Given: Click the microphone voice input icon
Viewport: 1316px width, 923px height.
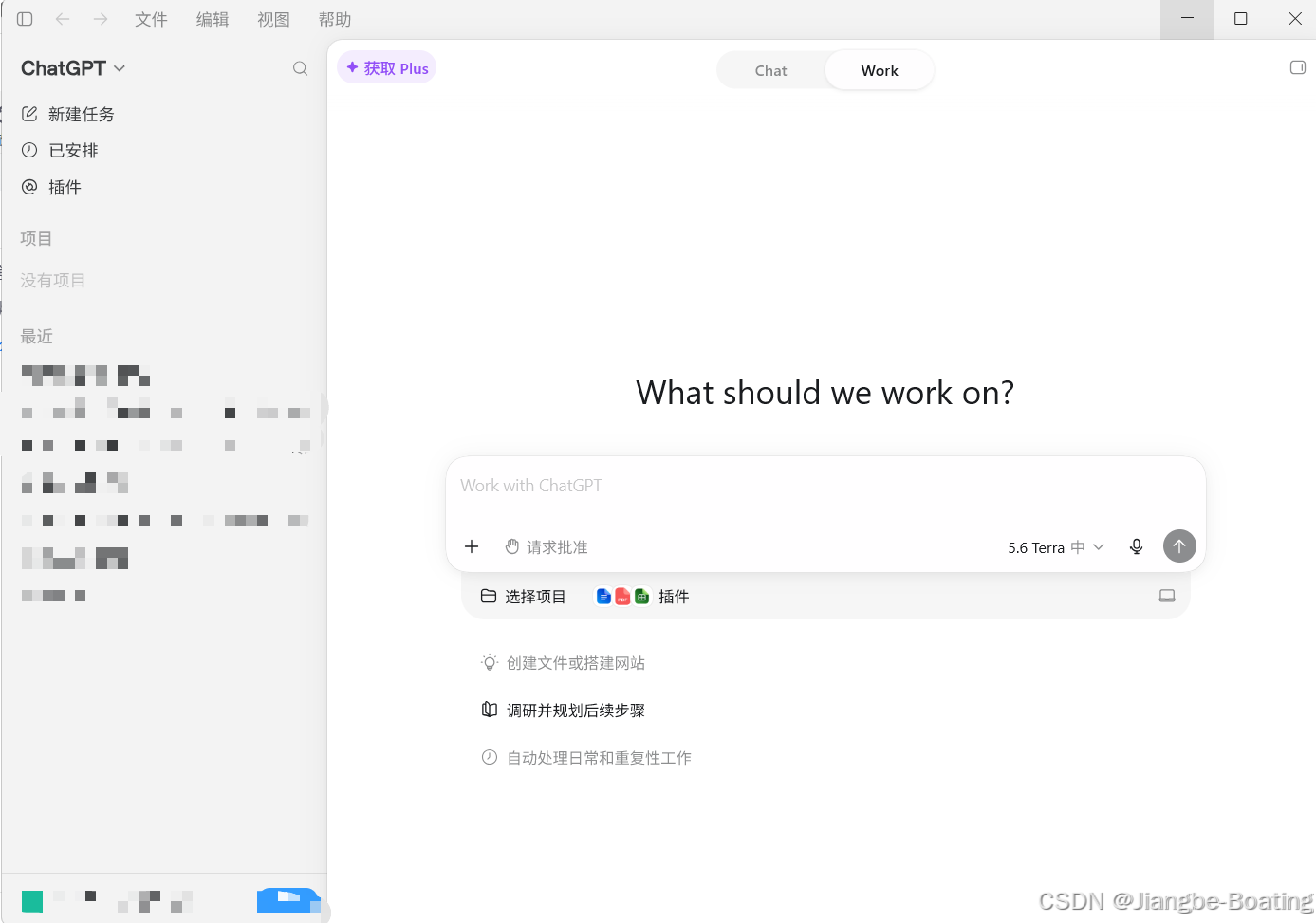Looking at the screenshot, I should click(1137, 546).
